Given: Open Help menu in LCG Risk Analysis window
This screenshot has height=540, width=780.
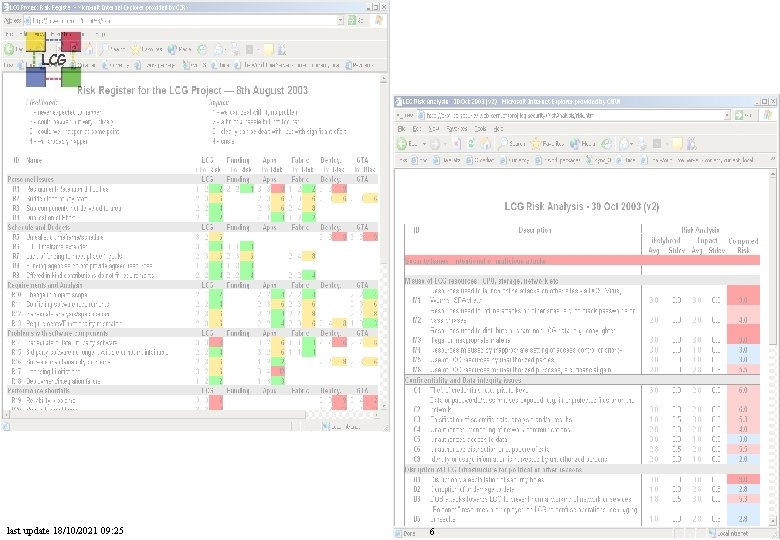Looking at the screenshot, I should pos(498,129).
